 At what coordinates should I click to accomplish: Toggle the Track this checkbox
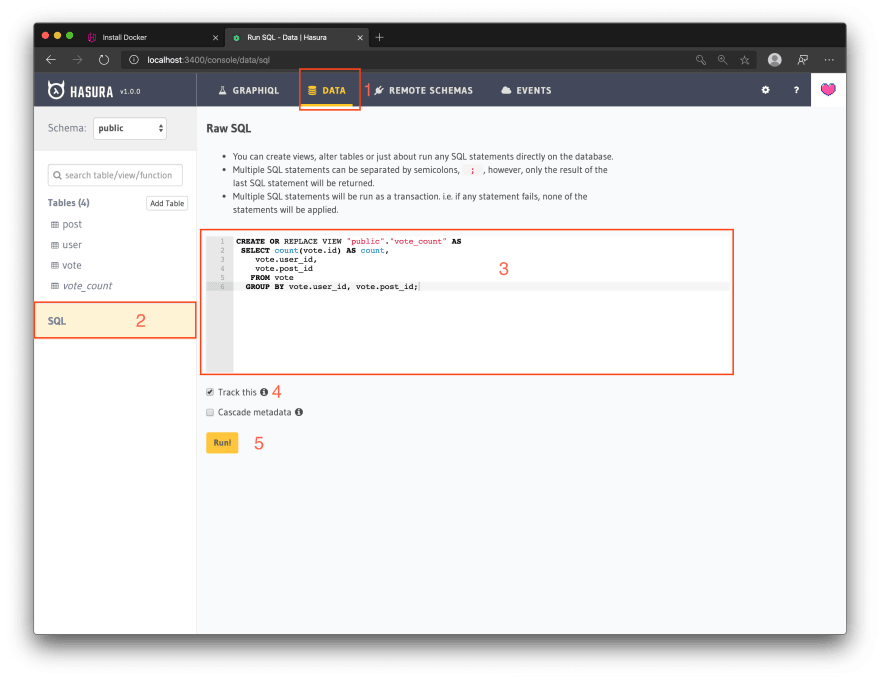210,392
